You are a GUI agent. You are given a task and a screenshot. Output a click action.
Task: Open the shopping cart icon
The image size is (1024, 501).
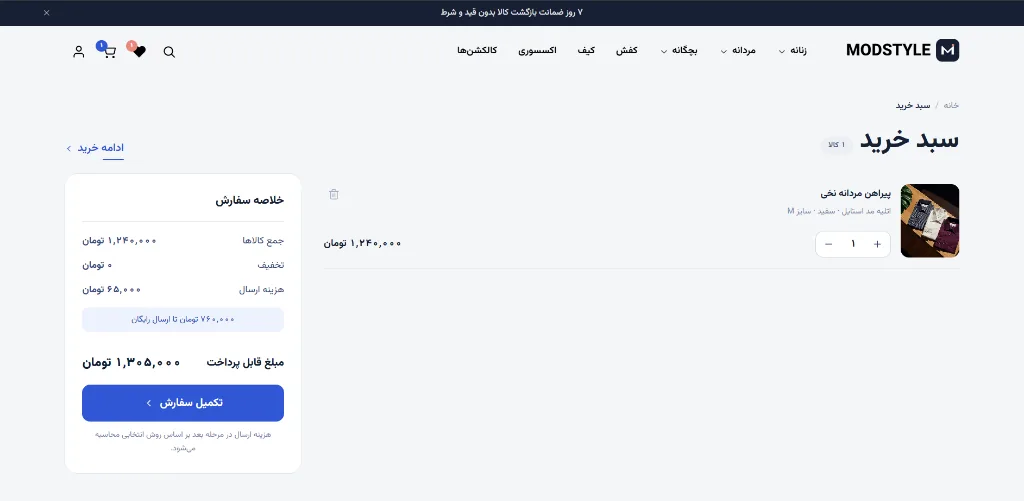[110, 52]
